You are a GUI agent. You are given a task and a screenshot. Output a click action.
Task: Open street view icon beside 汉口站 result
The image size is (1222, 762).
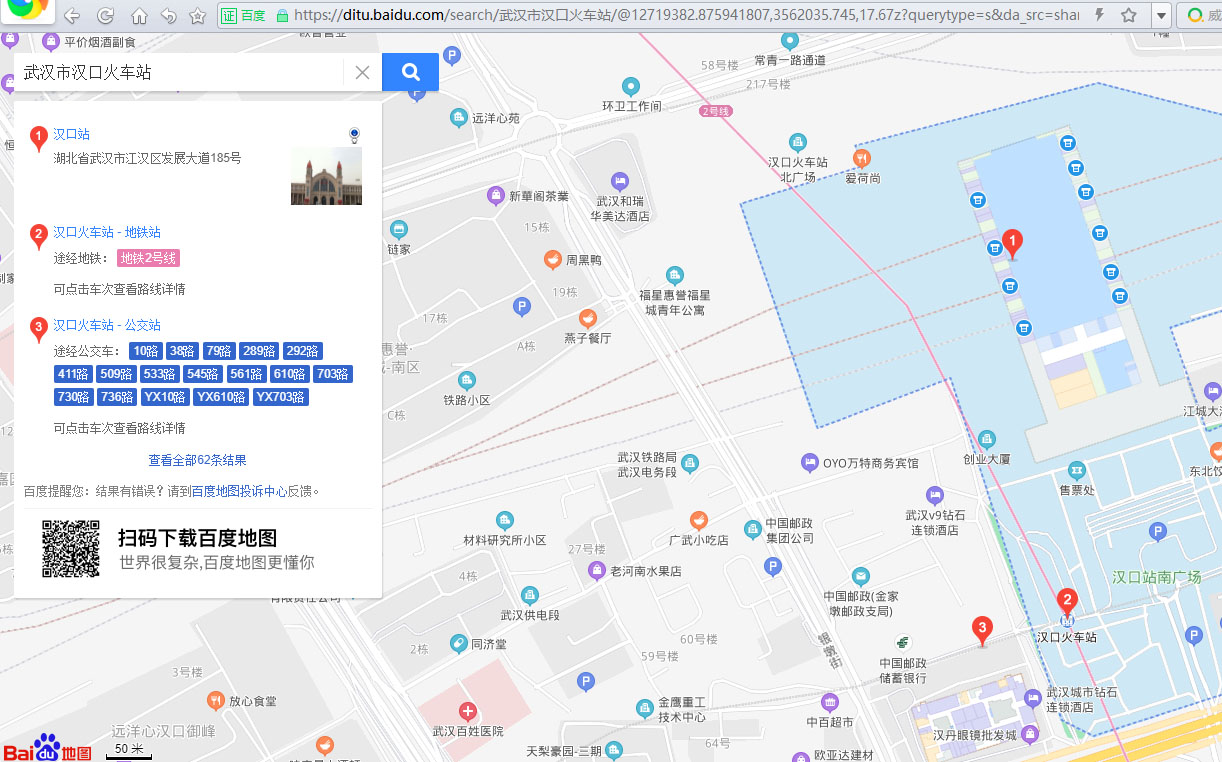pos(354,135)
